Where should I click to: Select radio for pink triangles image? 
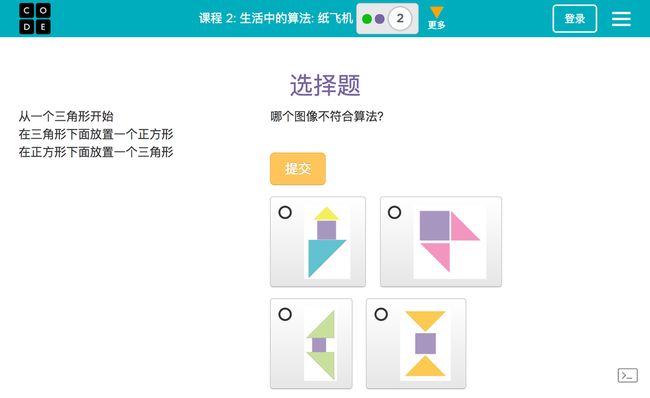tap(394, 212)
